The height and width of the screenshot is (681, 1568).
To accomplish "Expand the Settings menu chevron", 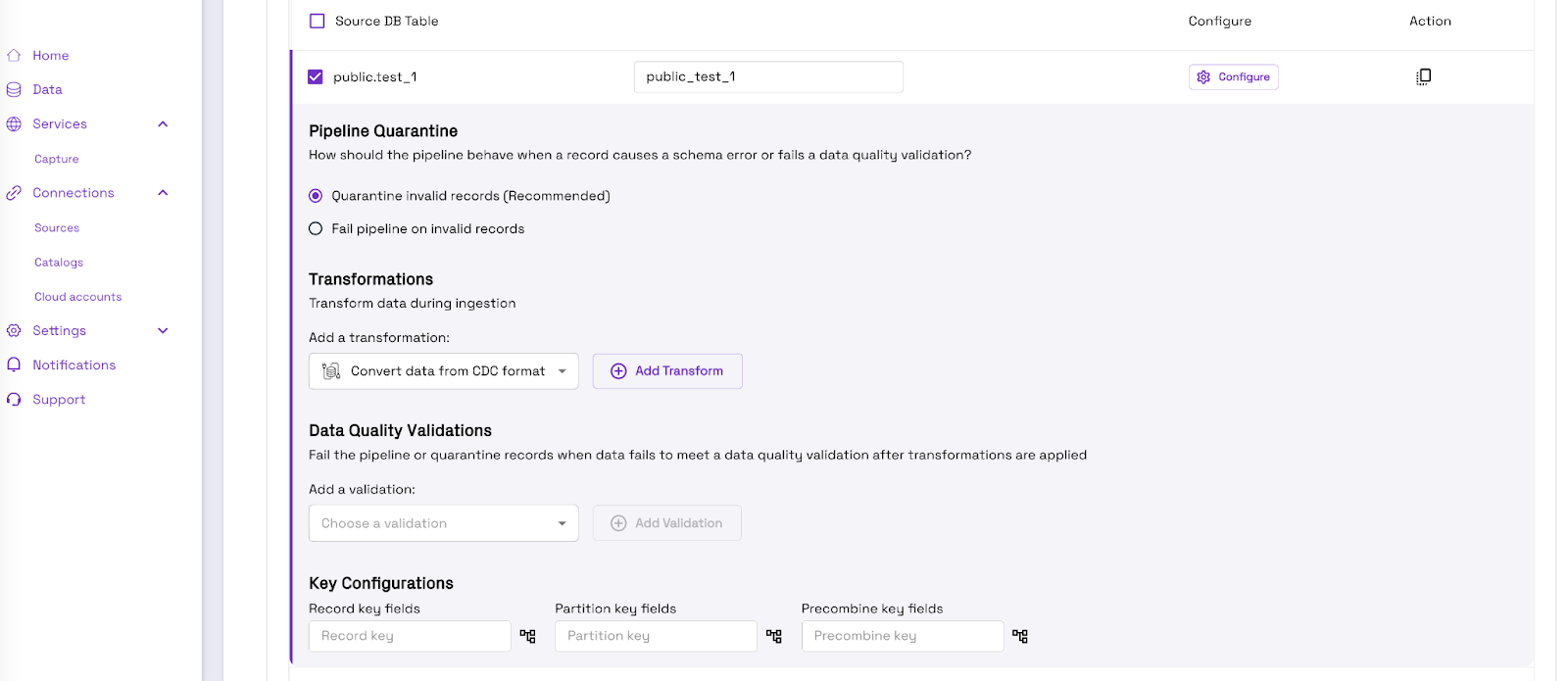I will (x=163, y=331).
